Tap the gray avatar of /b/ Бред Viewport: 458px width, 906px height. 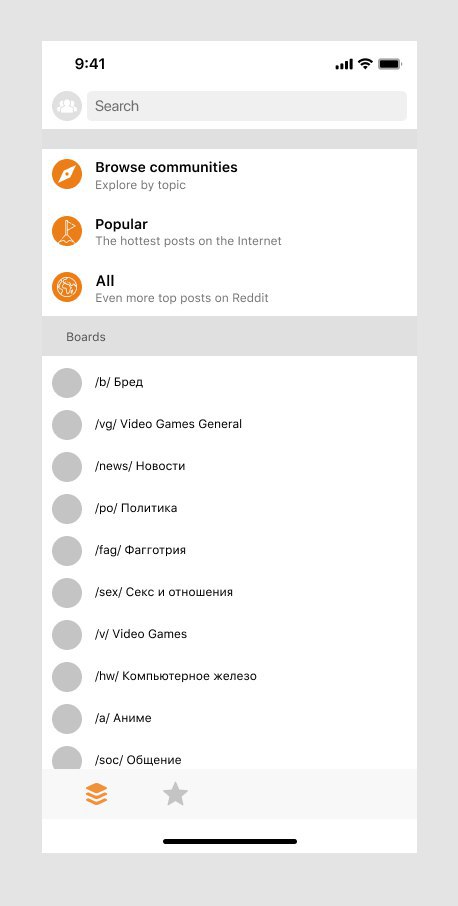[67, 383]
